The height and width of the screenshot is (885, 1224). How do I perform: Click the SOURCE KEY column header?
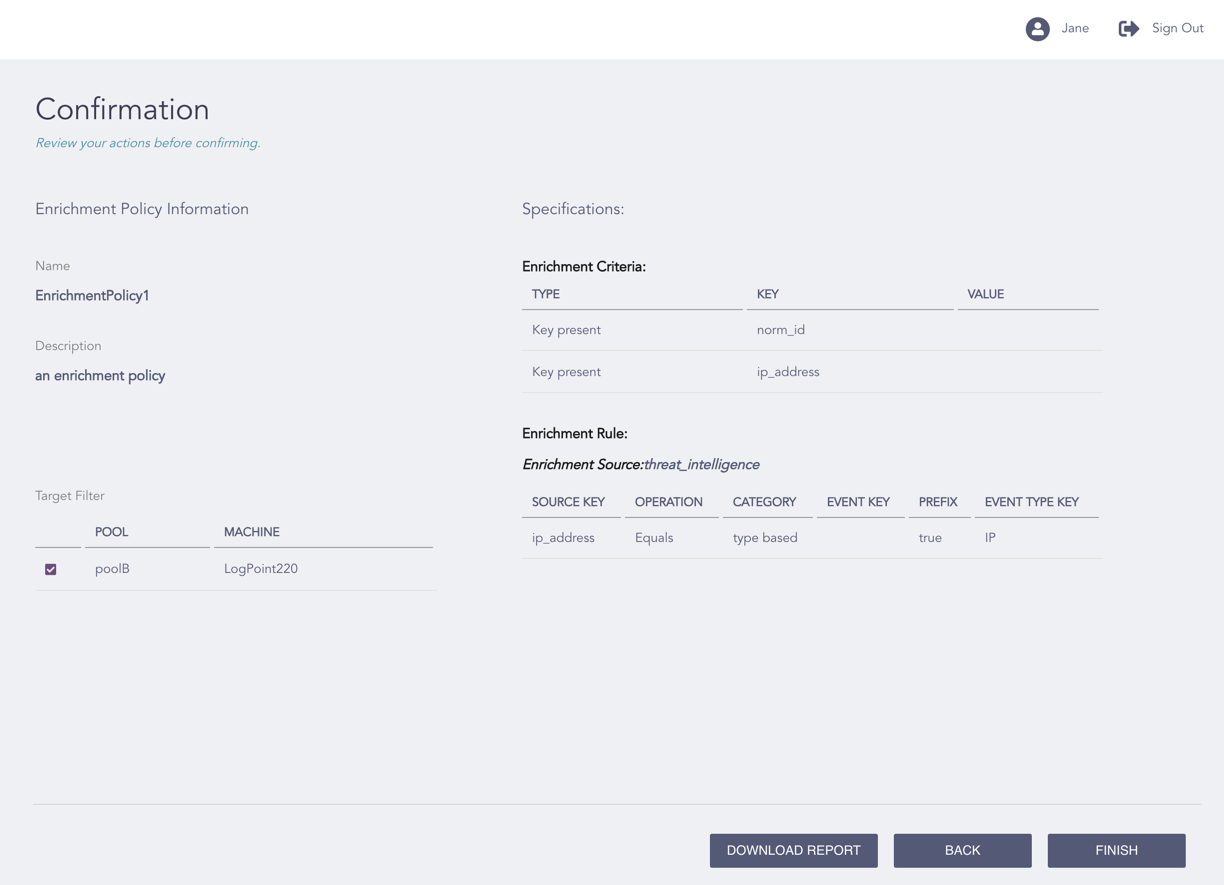[568, 502]
